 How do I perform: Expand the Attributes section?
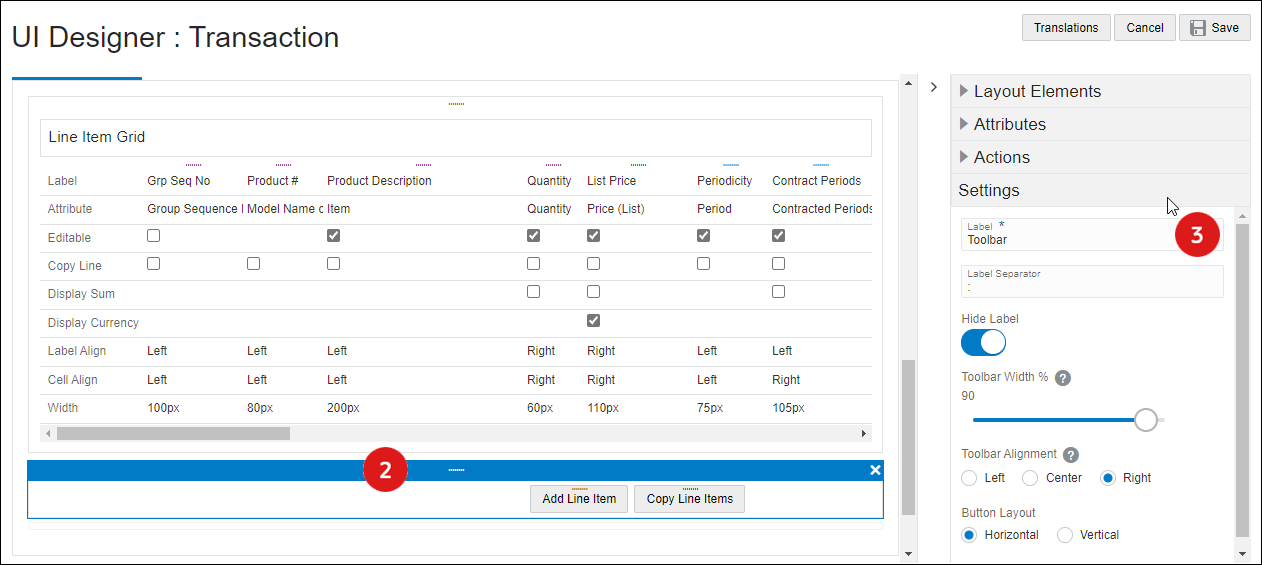[1100, 124]
